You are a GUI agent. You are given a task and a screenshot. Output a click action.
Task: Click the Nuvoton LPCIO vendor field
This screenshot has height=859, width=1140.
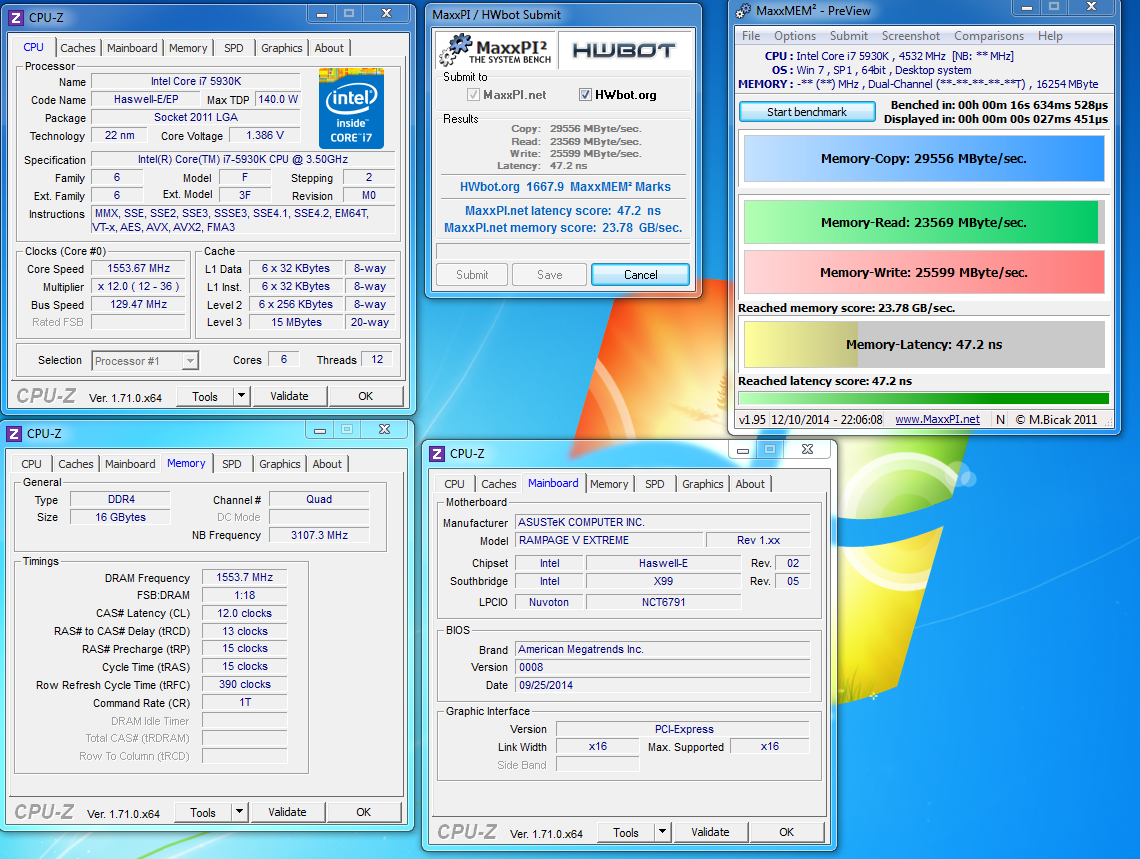pyautogui.click(x=549, y=602)
